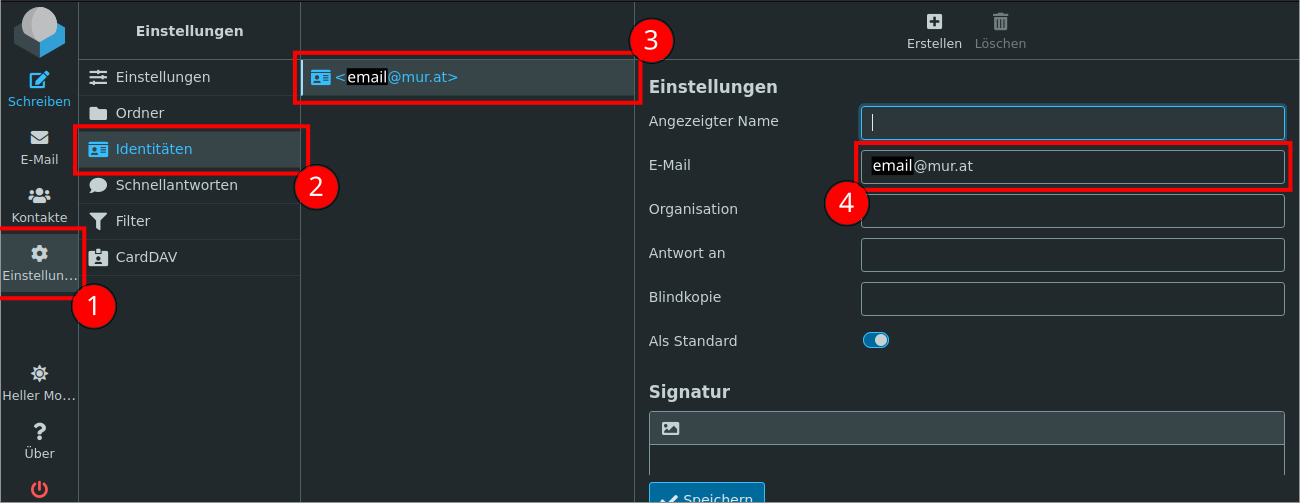Click the red logout power icon
This screenshot has width=1300, height=503.
click(x=39, y=489)
